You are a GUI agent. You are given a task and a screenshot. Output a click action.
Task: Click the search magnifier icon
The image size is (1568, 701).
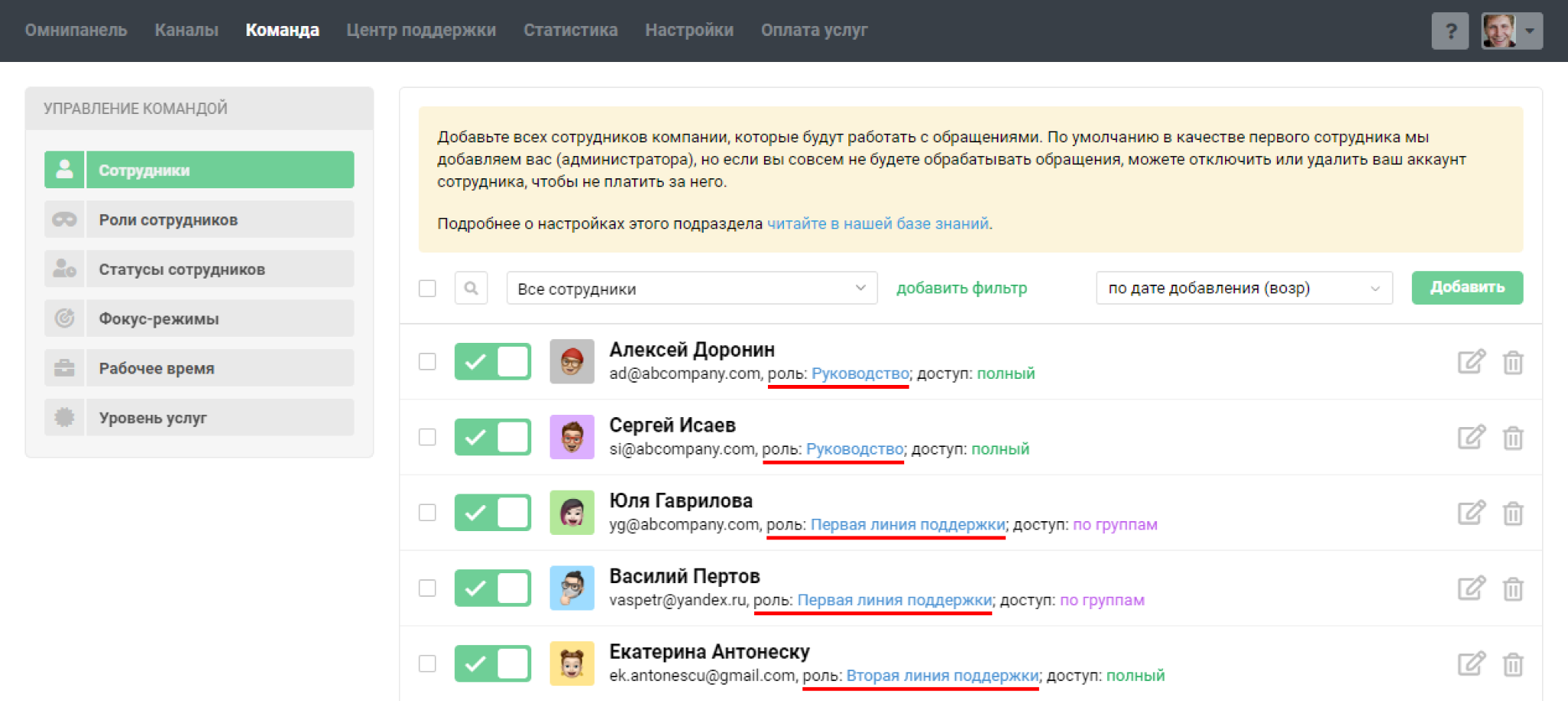(471, 288)
